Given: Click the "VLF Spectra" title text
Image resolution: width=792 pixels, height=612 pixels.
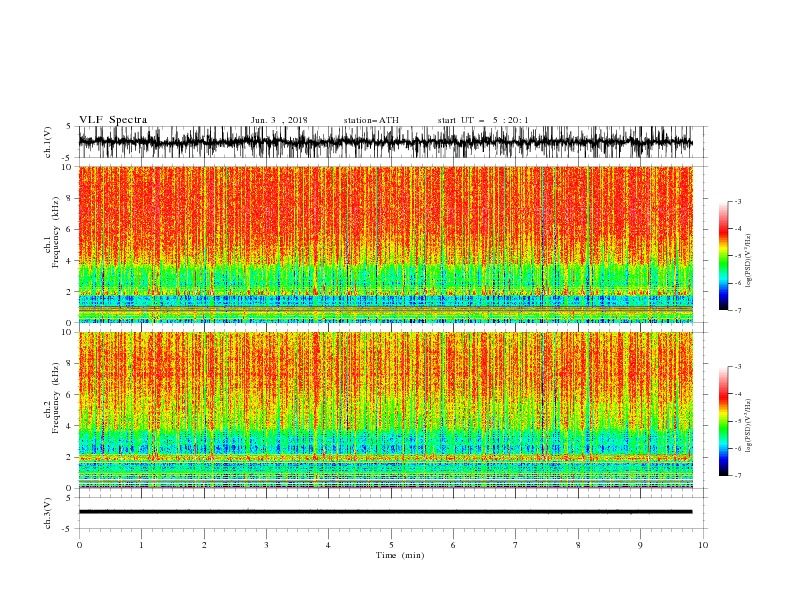Looking at the screenshot, I should click(113, 120).
